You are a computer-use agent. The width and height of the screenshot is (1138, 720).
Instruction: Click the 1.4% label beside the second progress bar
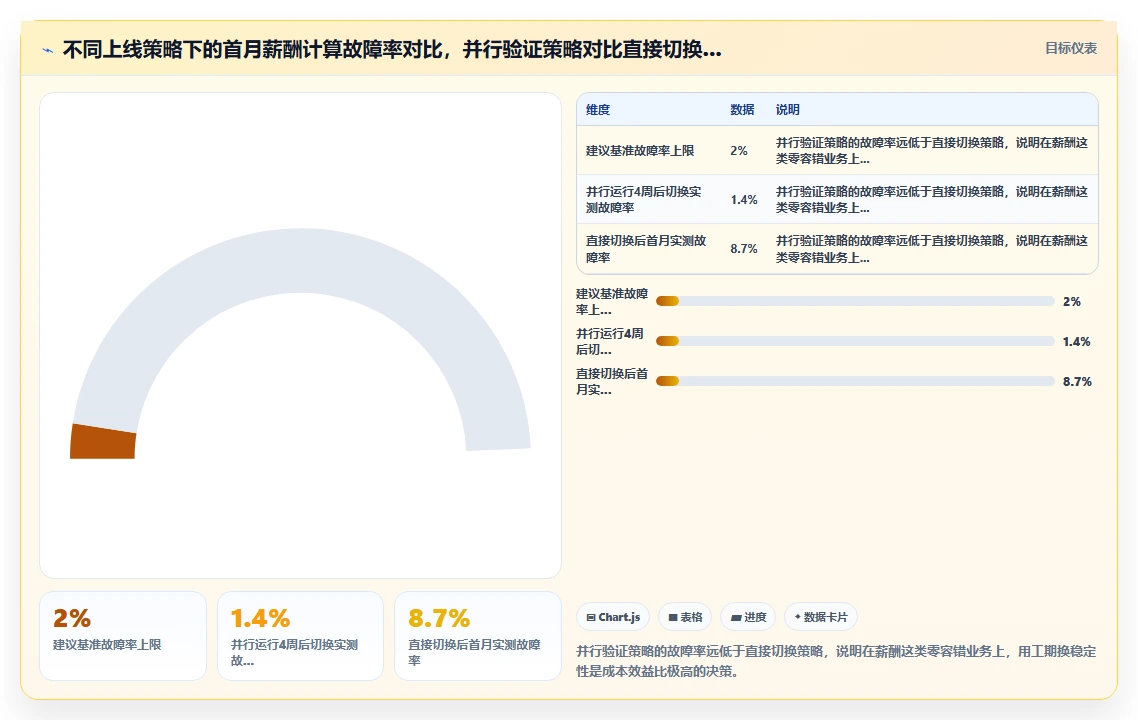point(1076,341)
